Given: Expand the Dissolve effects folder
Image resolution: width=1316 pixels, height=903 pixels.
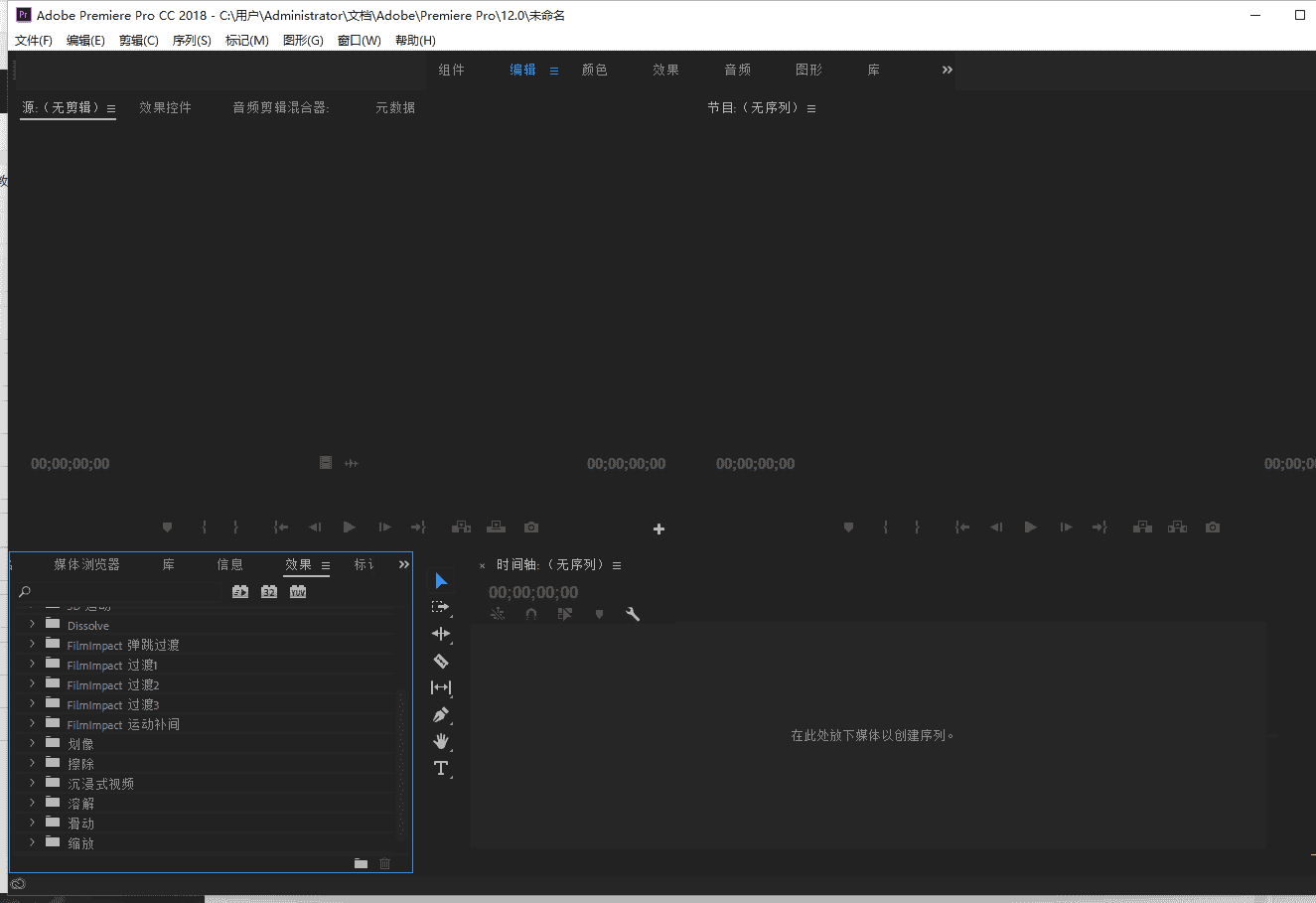Looking at the screenshot, I should 31,625.
